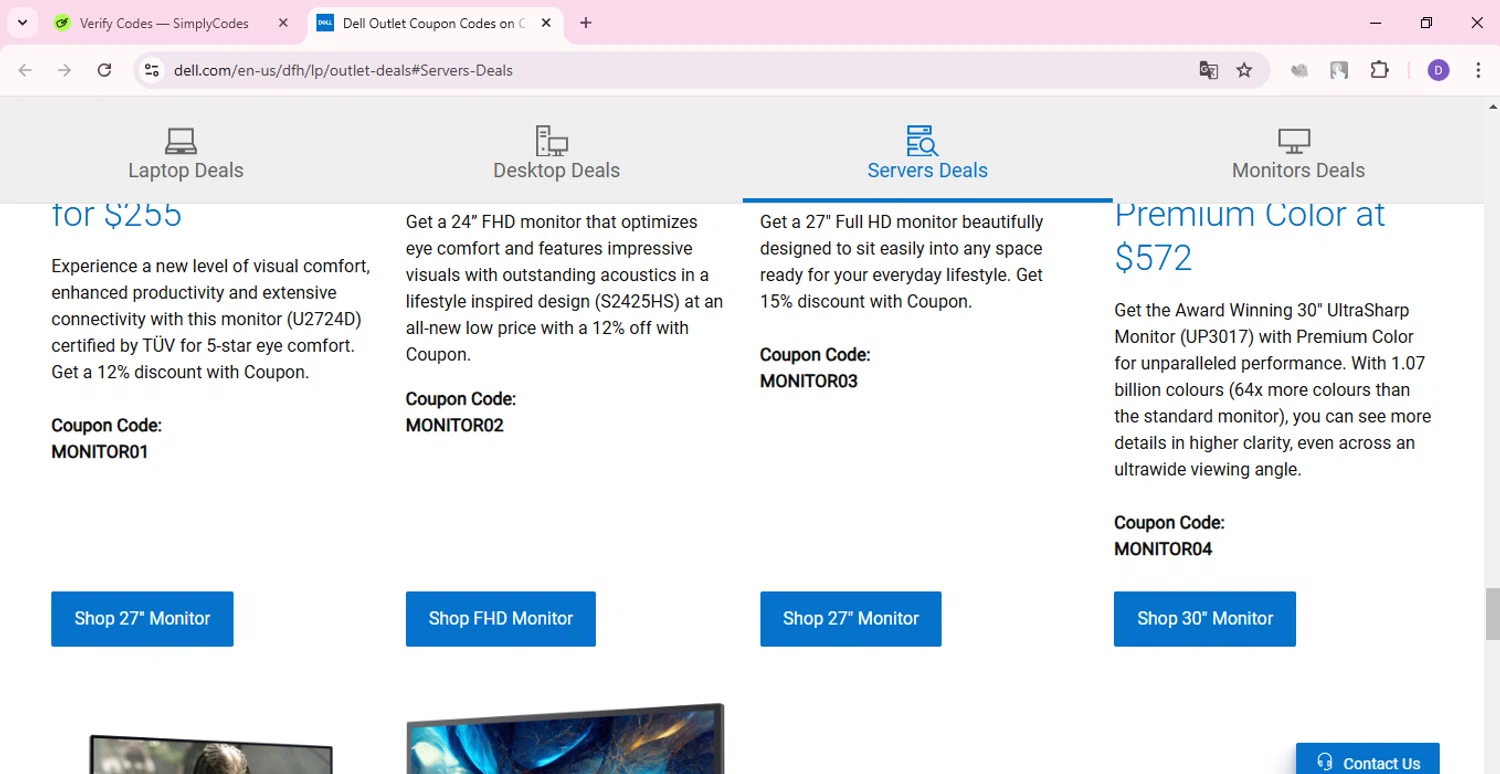Screen dimensions: 1500x774
Task: Go back to the previous page
Action: click(25, 70)
